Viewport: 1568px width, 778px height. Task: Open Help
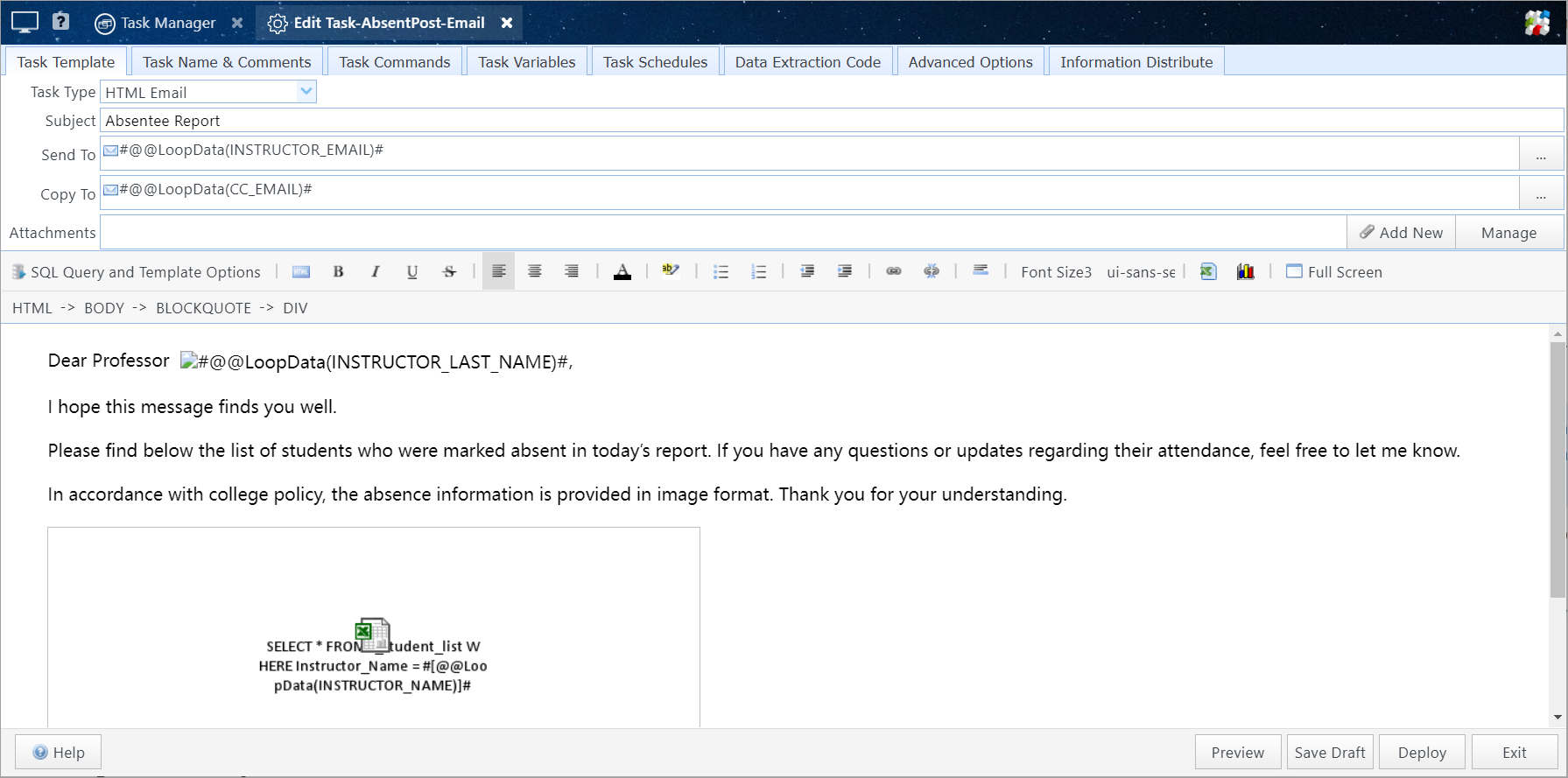[x=59, y=753]
